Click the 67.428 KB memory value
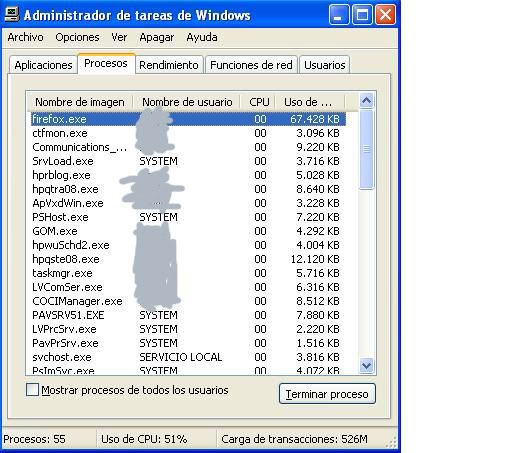 (x=315, y=119)
